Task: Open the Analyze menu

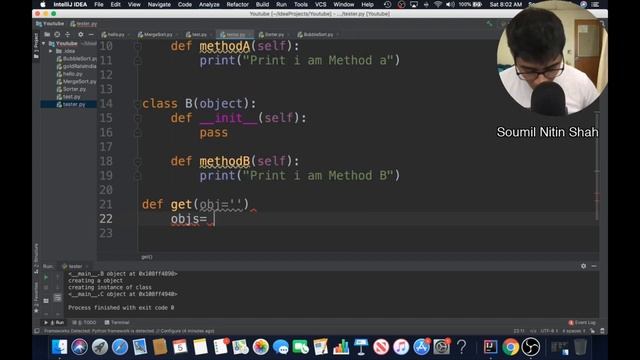Action: coord(209,4)
